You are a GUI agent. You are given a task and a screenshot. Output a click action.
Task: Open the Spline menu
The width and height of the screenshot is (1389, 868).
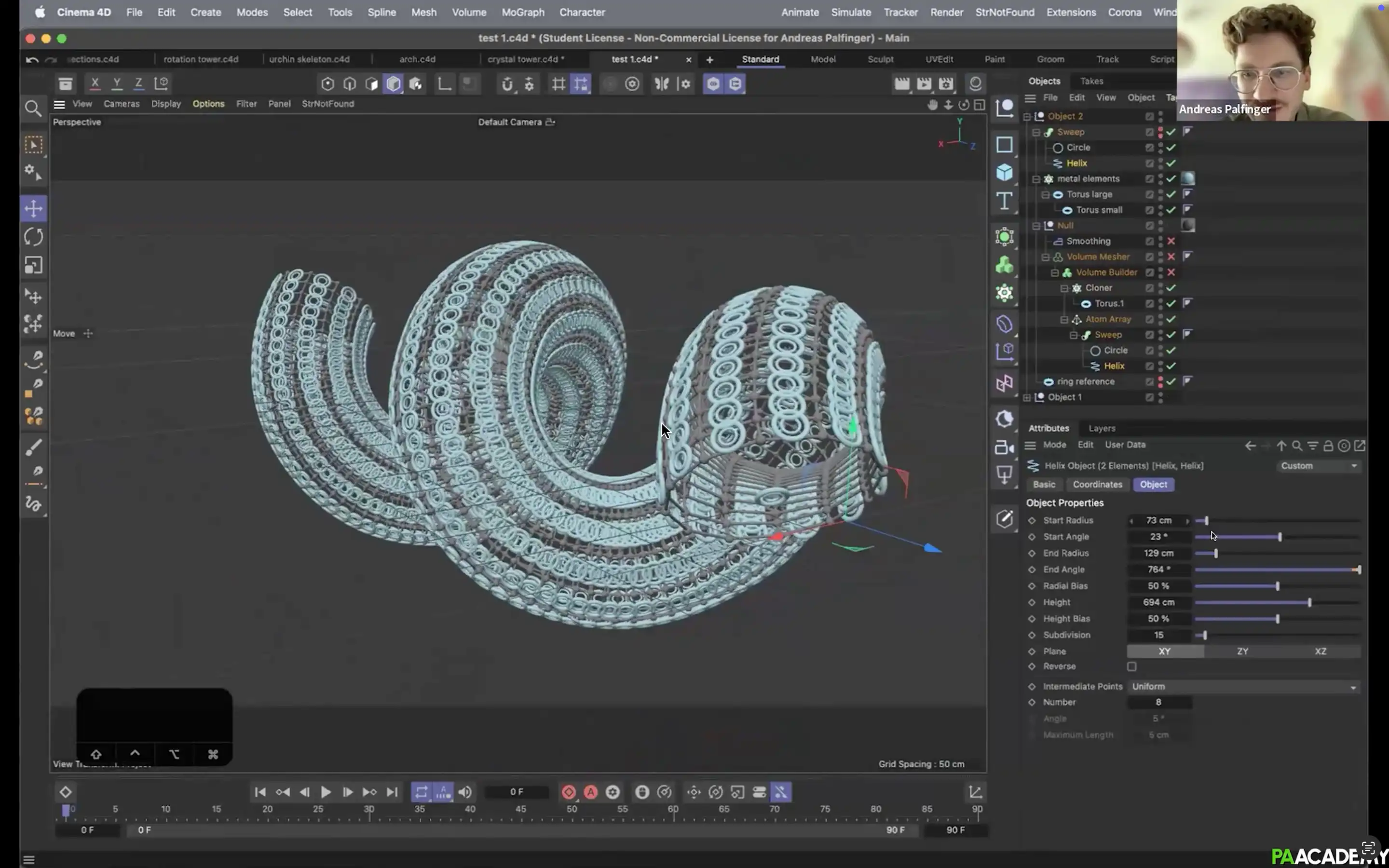[x=381, y=12]
